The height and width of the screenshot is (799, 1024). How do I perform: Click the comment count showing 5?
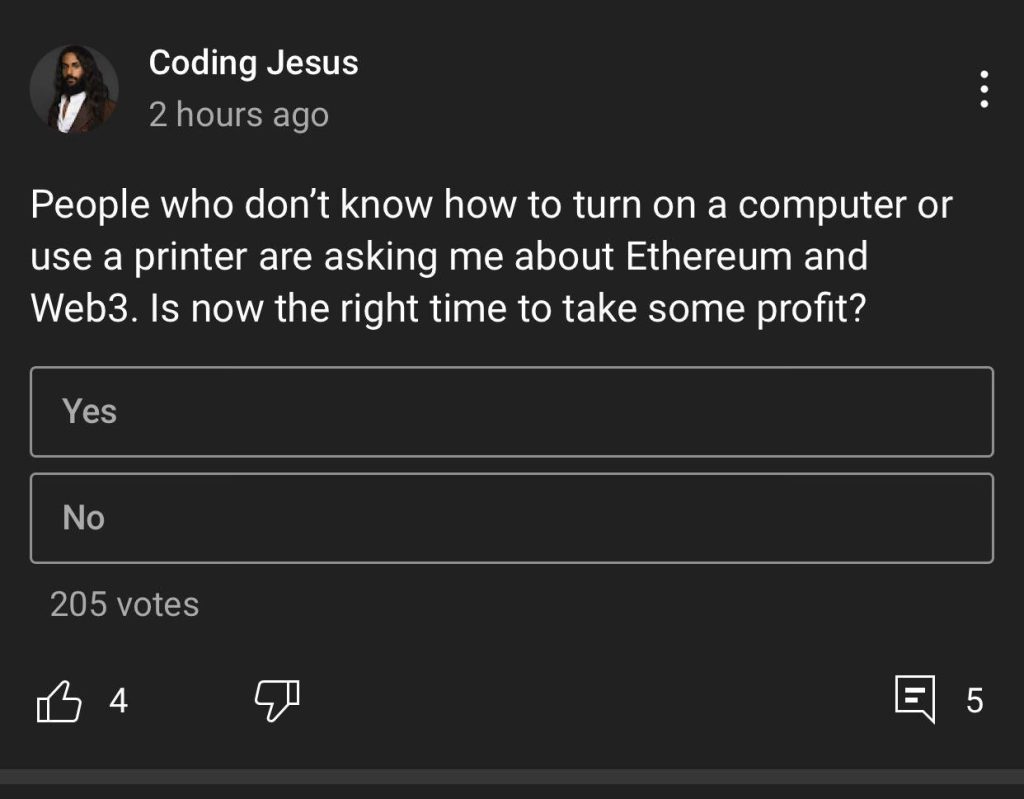[x=974, y=700]
